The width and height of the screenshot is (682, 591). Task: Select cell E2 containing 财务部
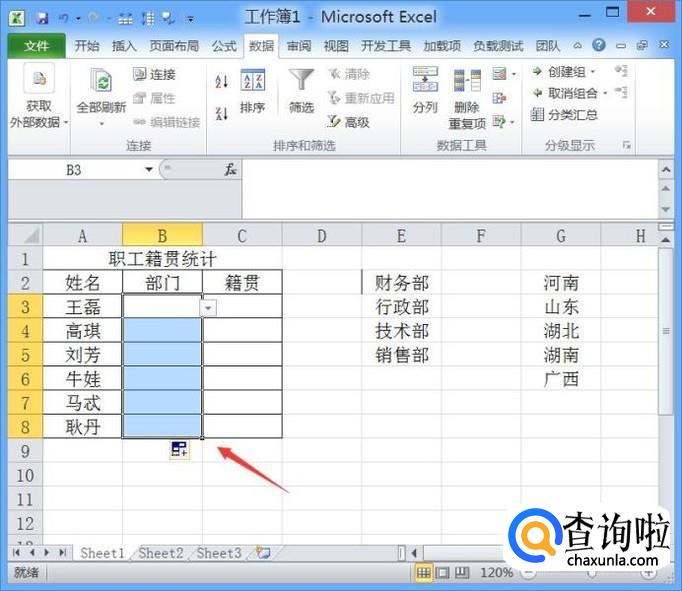[401, 283]
